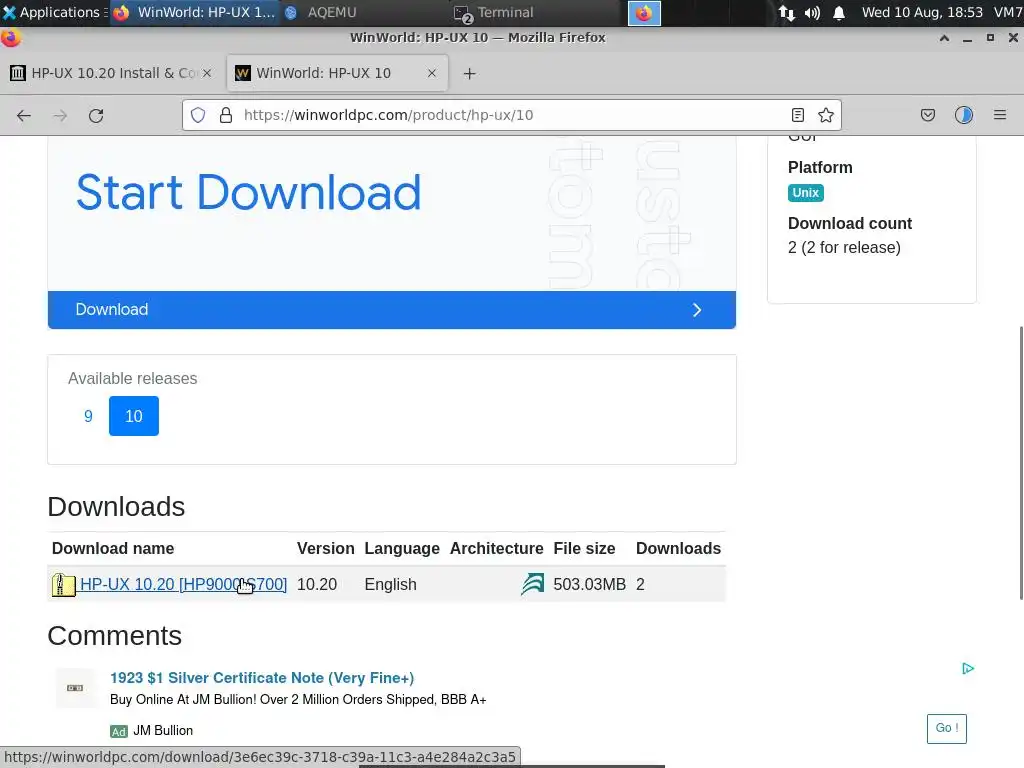Open the volume control icon
Screen dimensions: 1024x768
tap(812, 13)
